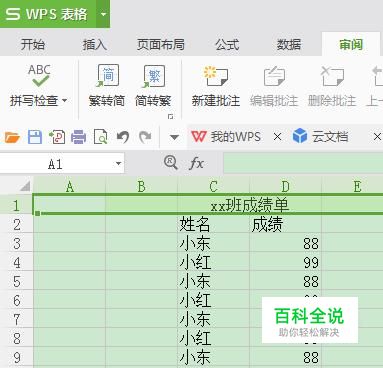Select column B header
The height and width of the screenshot is (368, 383).
tap(141, 186)
